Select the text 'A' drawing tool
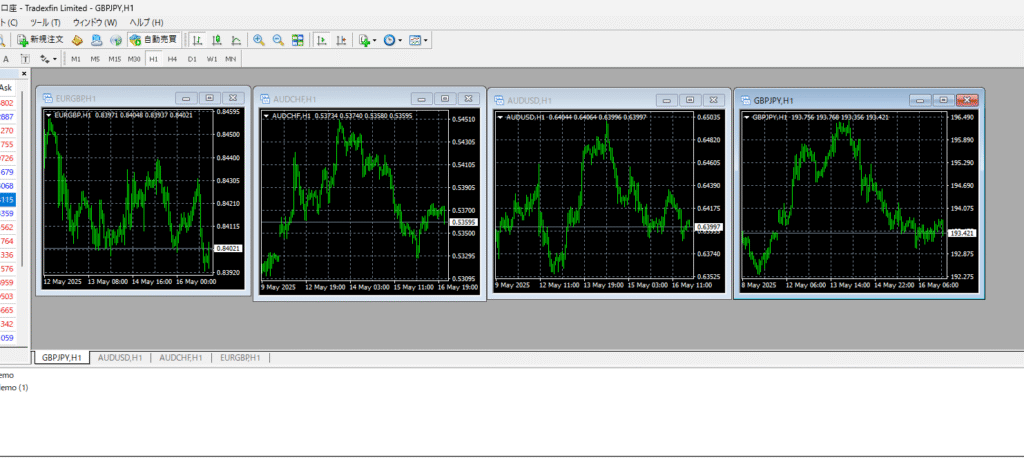1024x458 pixels. [x=6, y=59]
